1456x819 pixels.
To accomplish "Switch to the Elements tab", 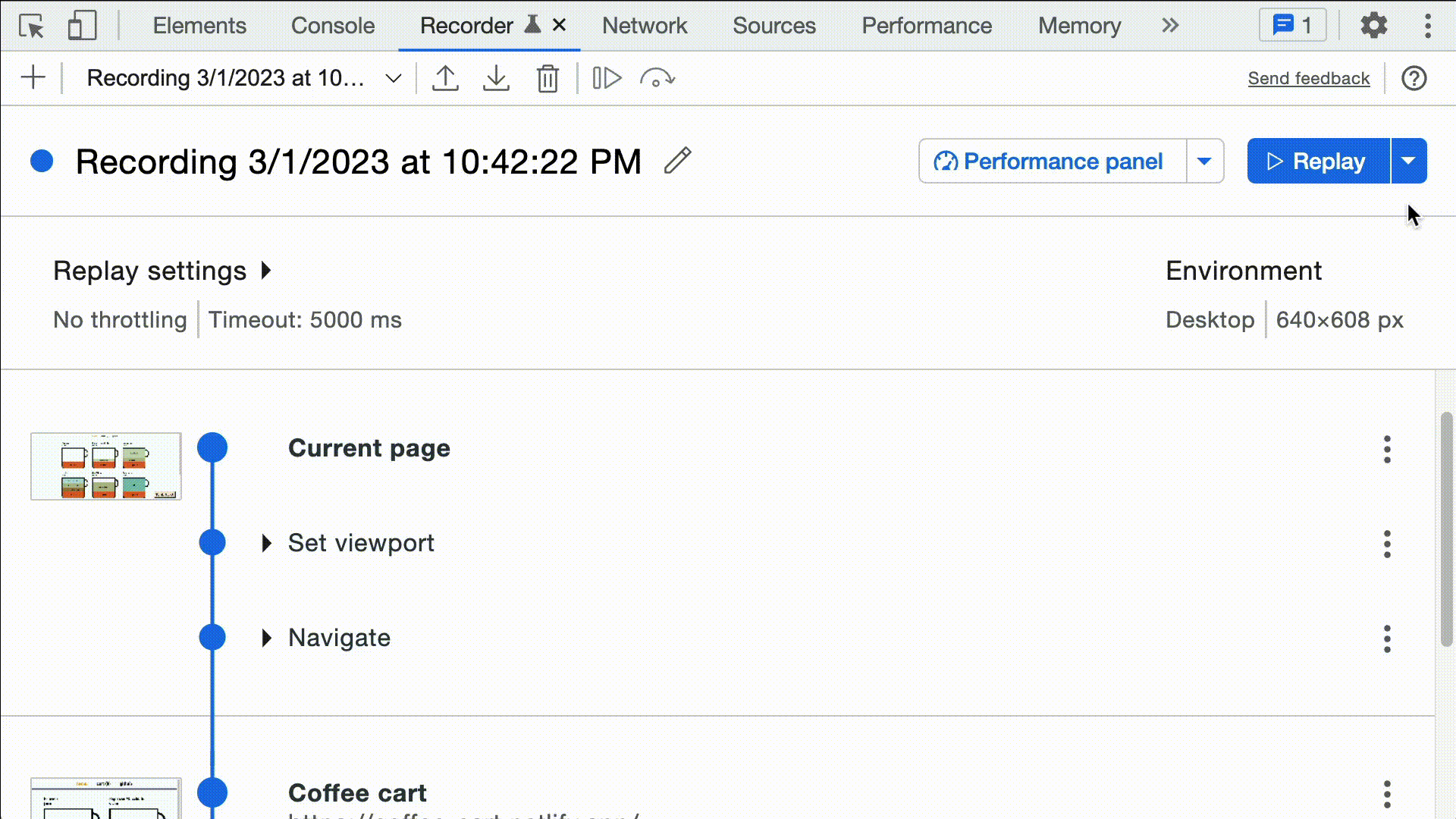I will (199, 25).
